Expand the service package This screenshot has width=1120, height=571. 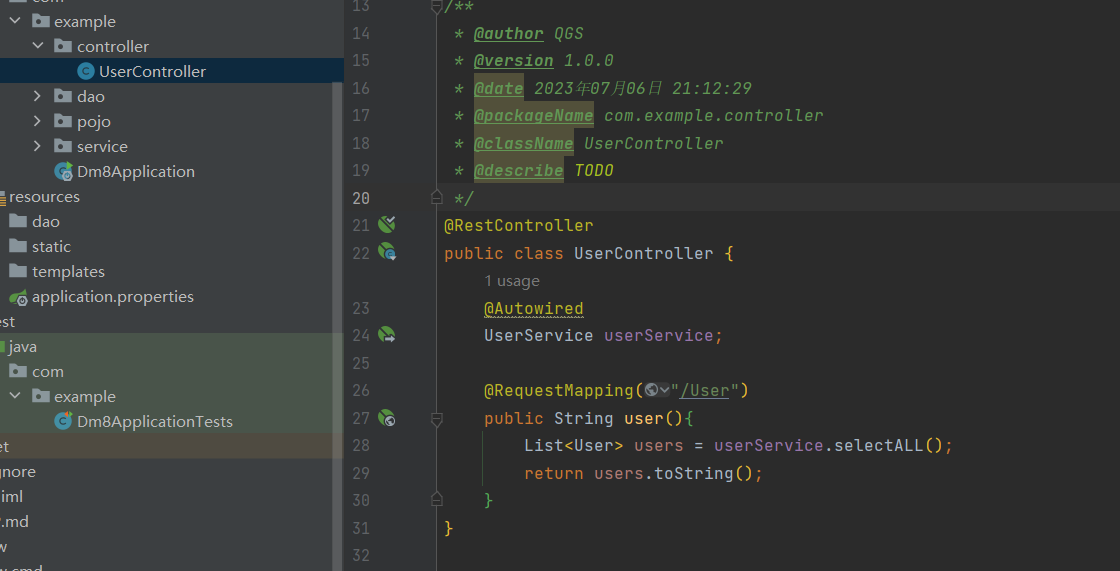[38, 146]
